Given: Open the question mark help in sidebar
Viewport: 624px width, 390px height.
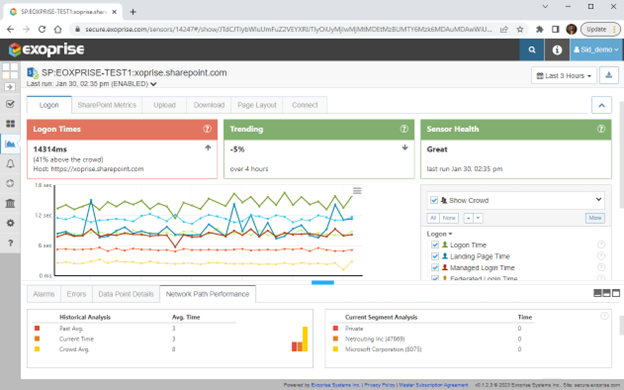Looking at the screenshot, I should (10, 243).
